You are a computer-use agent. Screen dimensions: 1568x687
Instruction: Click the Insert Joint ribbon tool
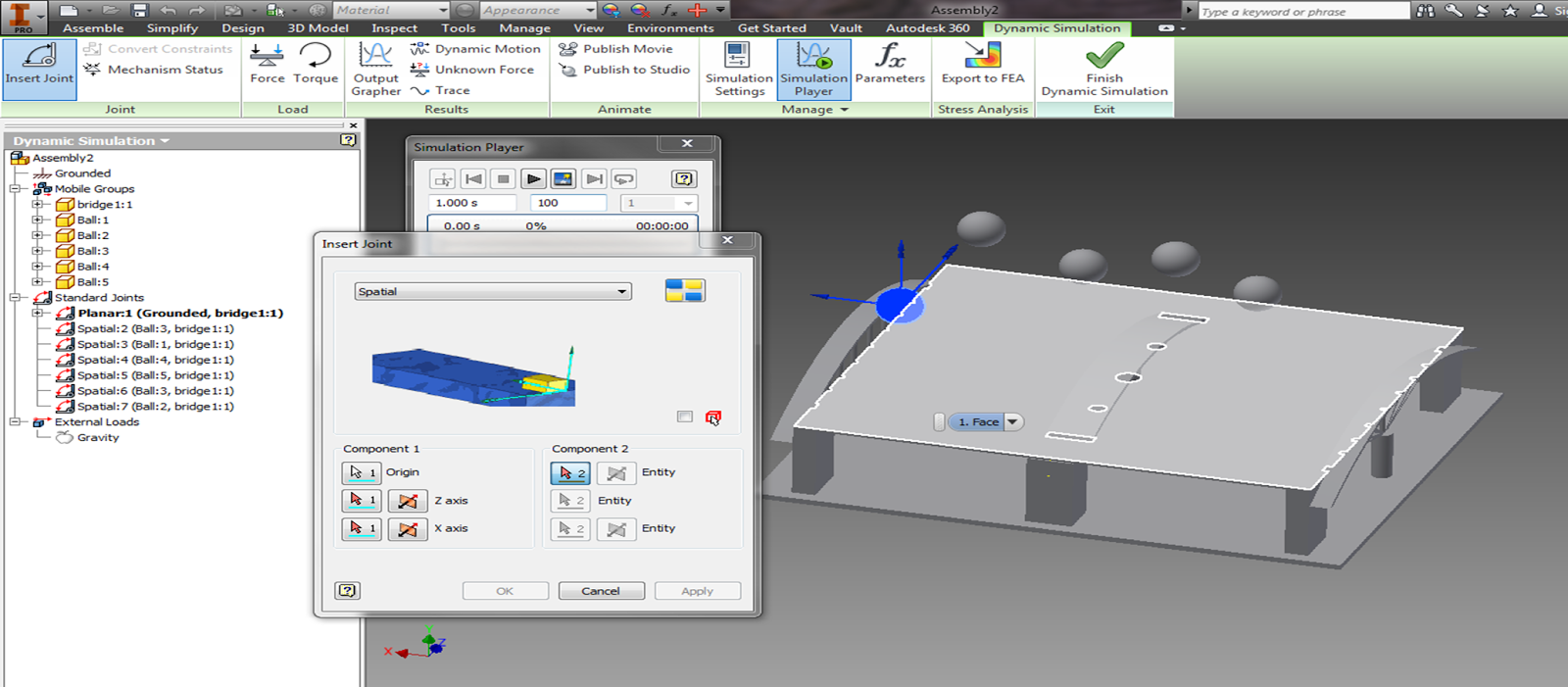(39, 69)
